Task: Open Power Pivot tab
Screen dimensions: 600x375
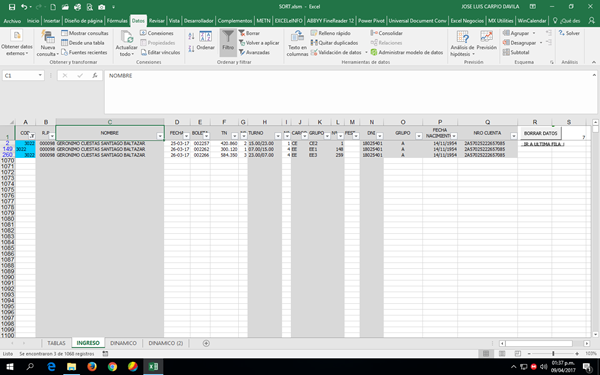Action: tap(371, 21)
